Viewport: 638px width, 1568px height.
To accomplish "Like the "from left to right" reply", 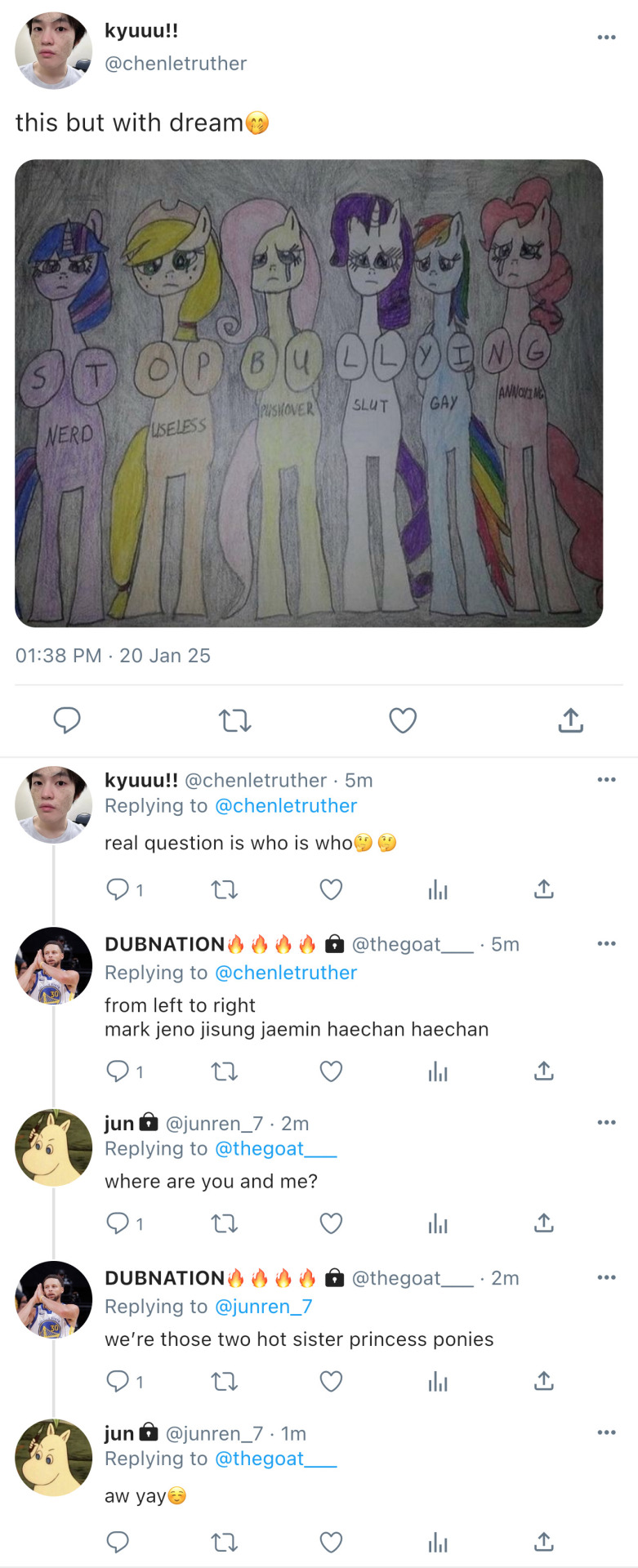I will 331,1071.
